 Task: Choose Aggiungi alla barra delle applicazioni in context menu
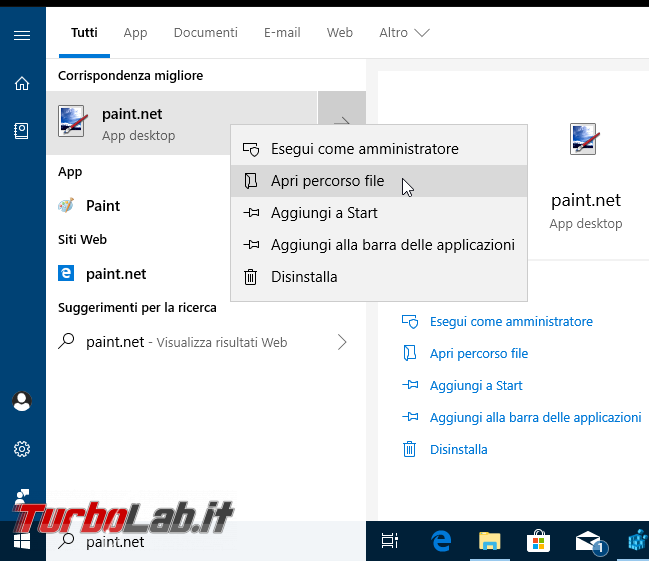click(379, 245)
